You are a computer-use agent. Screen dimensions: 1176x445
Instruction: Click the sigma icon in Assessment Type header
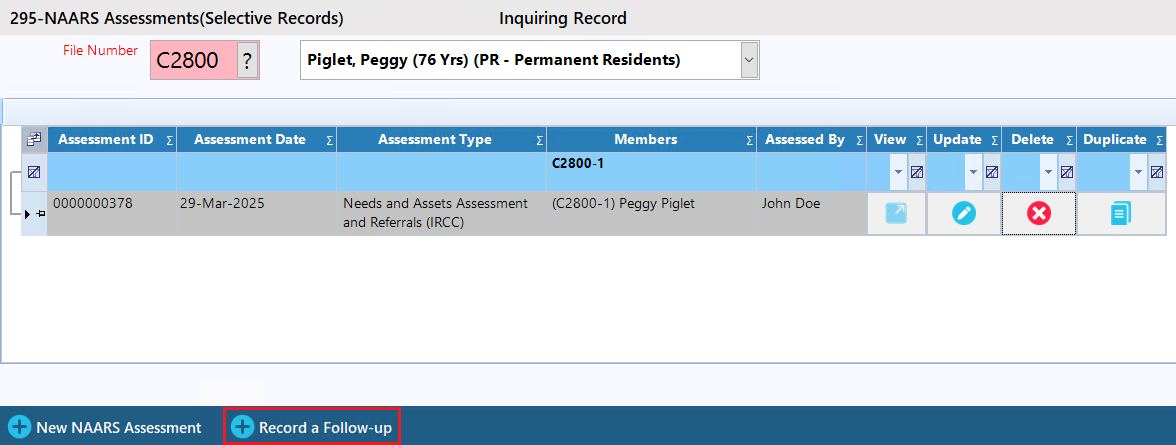539,141
